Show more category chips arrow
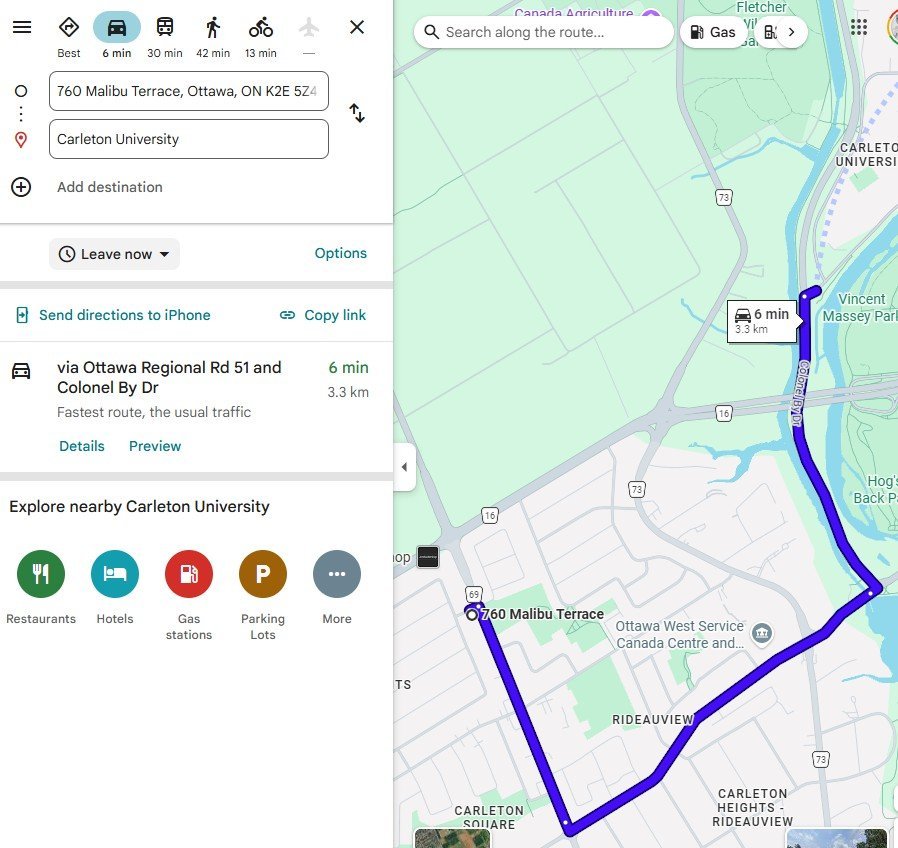 pos(791,32)
